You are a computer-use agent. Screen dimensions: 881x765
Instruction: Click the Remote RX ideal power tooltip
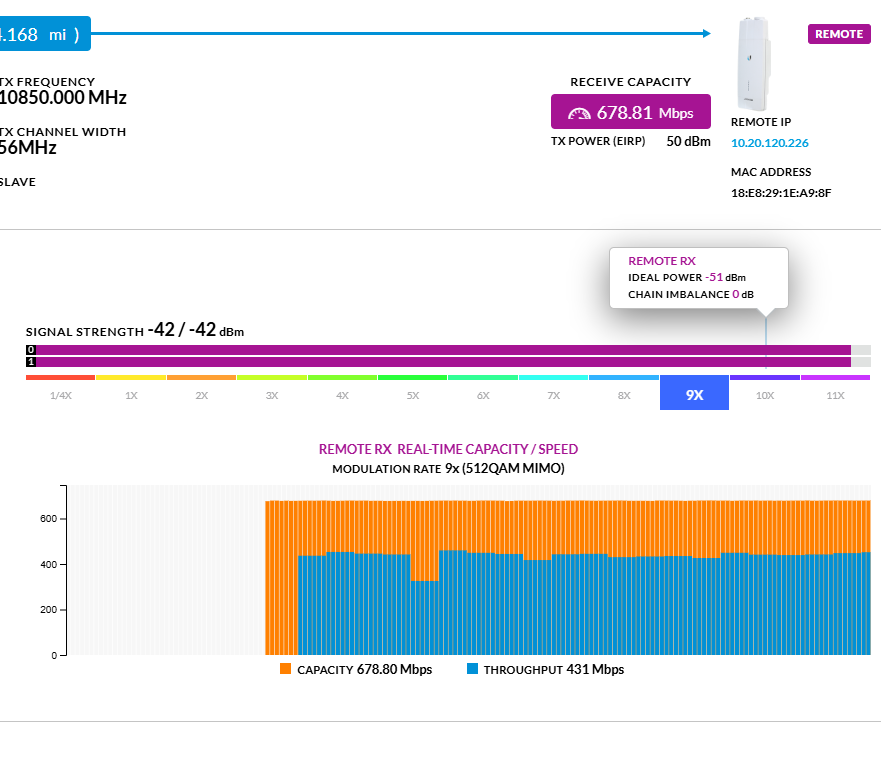point(698,277)
